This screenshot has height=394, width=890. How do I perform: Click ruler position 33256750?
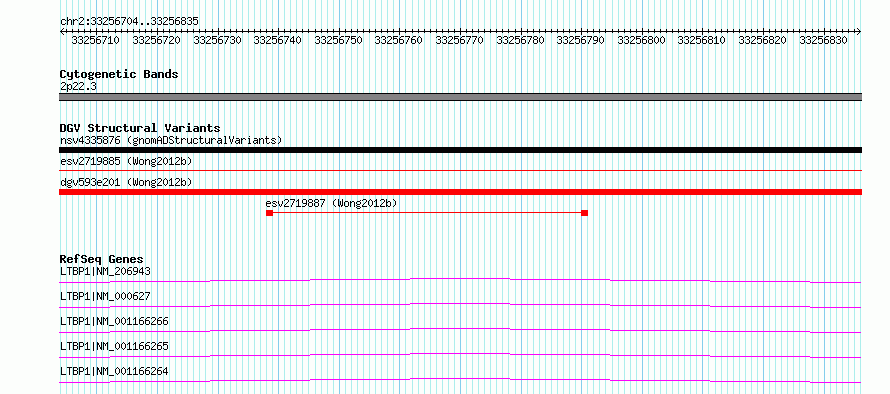[x=338, y=40]
